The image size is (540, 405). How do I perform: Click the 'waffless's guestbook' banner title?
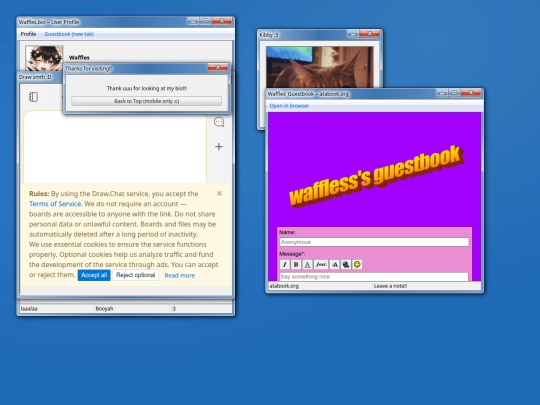[375, 176]
